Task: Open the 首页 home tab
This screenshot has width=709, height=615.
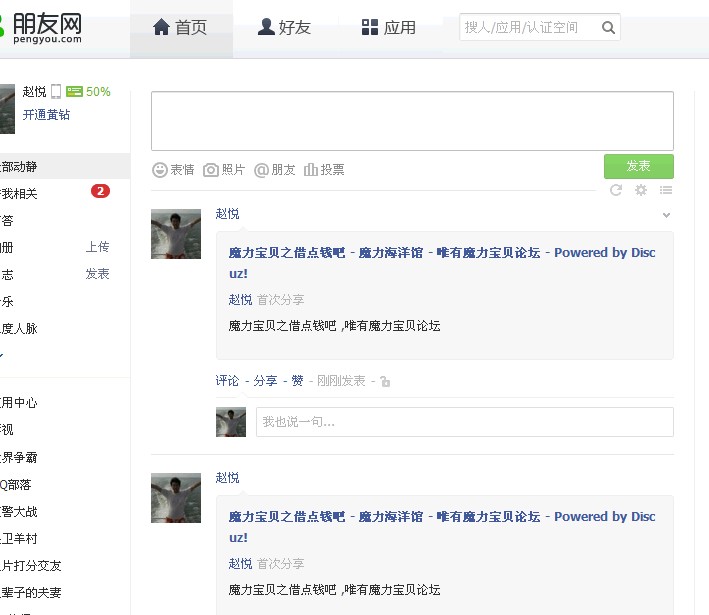Action: point(180,28)
